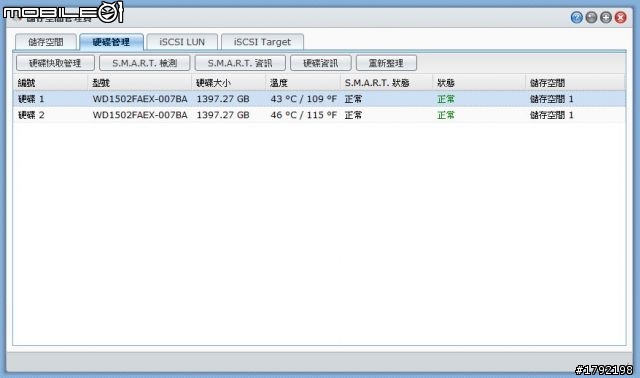The image size is (640, 378).
Task: Click model WD1502FAEX-007BA of 硬碟 1
Action: pyautogui.click(x=140, y=99)
